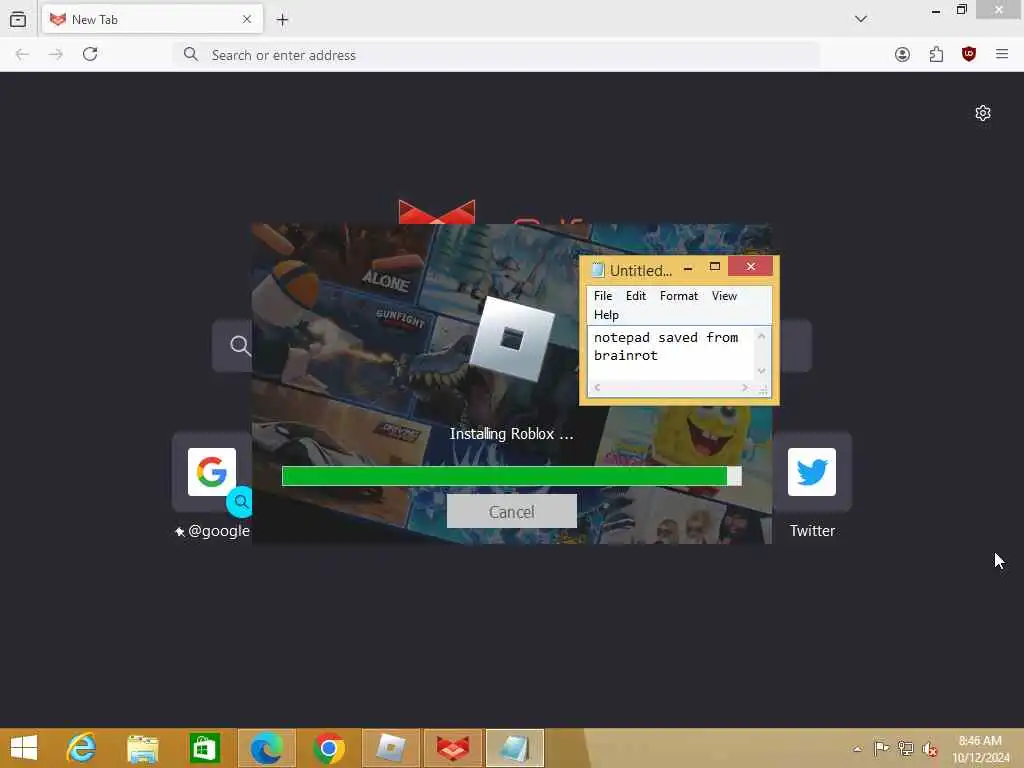The width and height of the screenshot is (1024, 768).
Task: Open the taskbar clock and date
Action: tap(980, 749)
